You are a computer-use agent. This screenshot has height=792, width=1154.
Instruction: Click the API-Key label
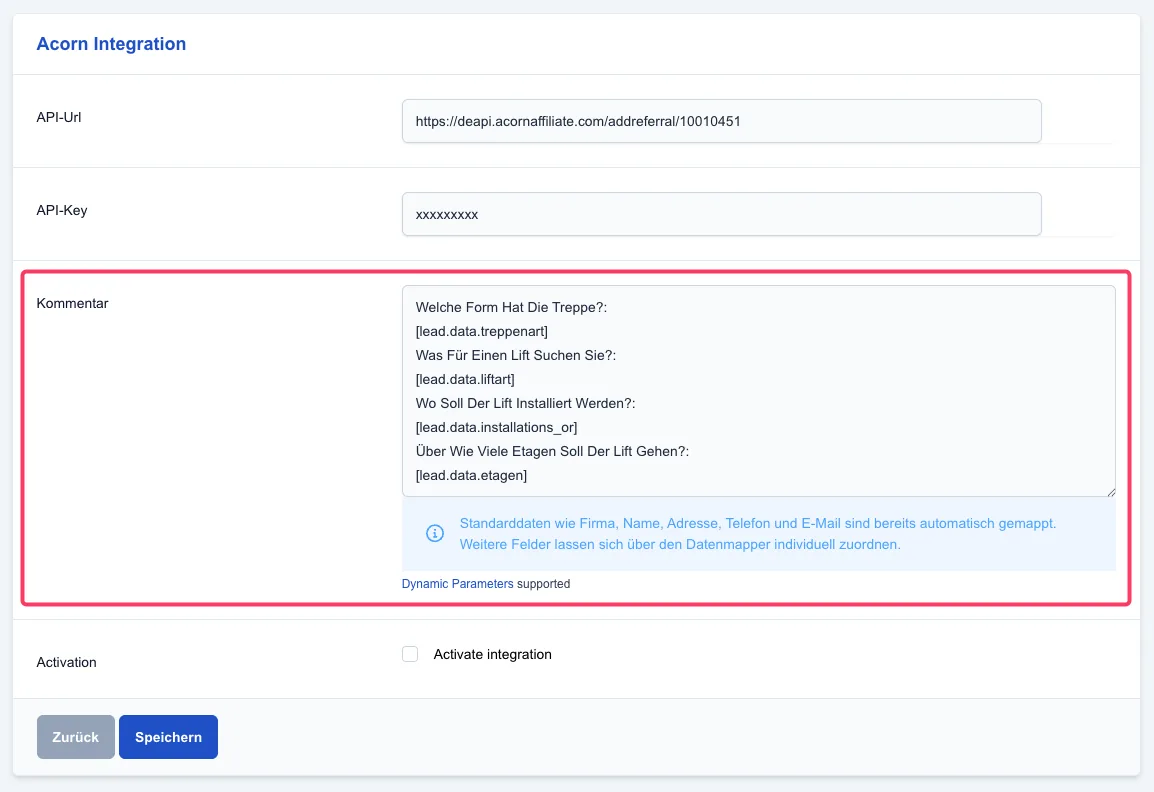tap(62, 211)
